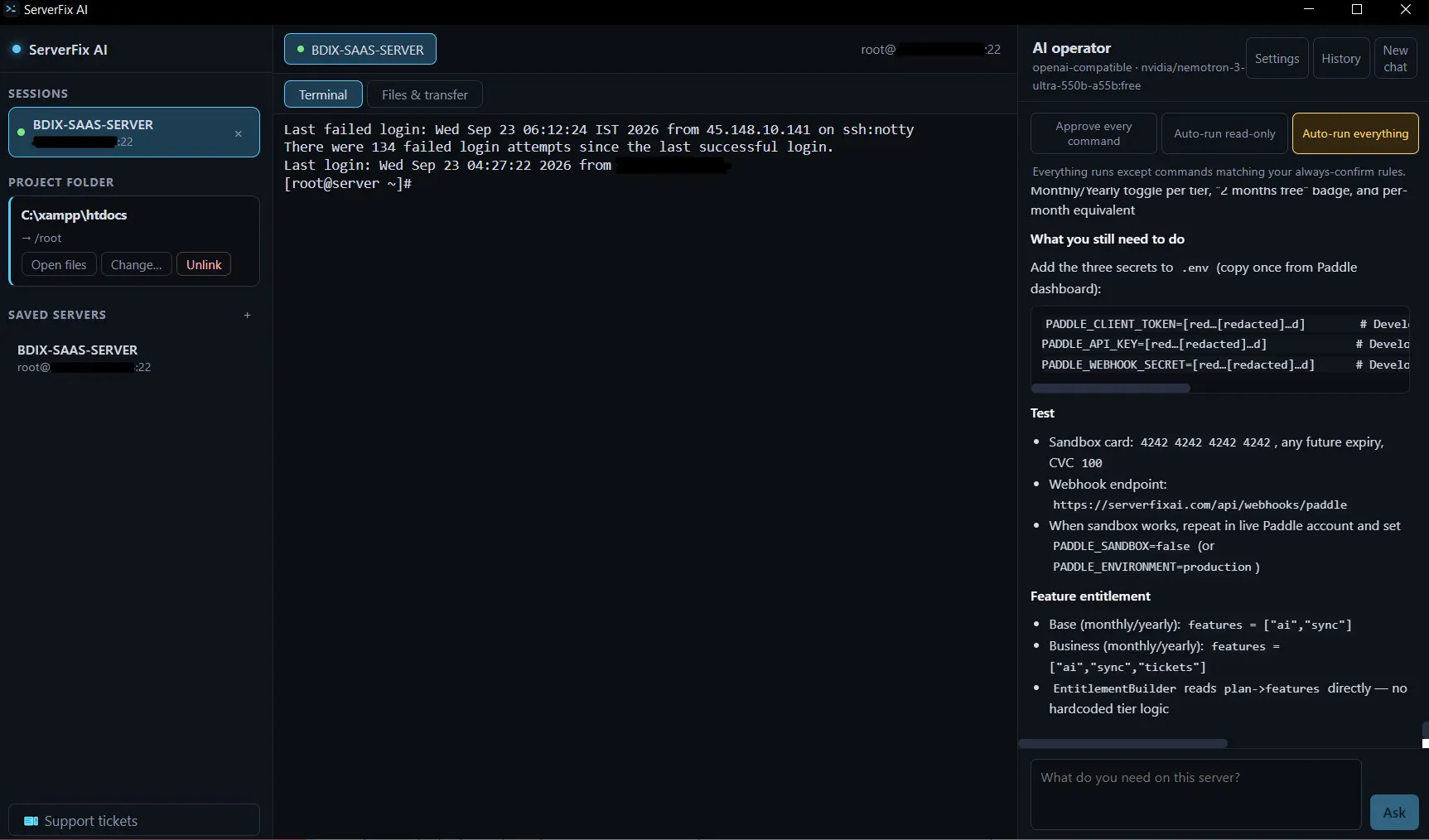Click the 'What you still need to do' heading
Viewport: 1429px width, 840px height.
tap(1107, 239)
